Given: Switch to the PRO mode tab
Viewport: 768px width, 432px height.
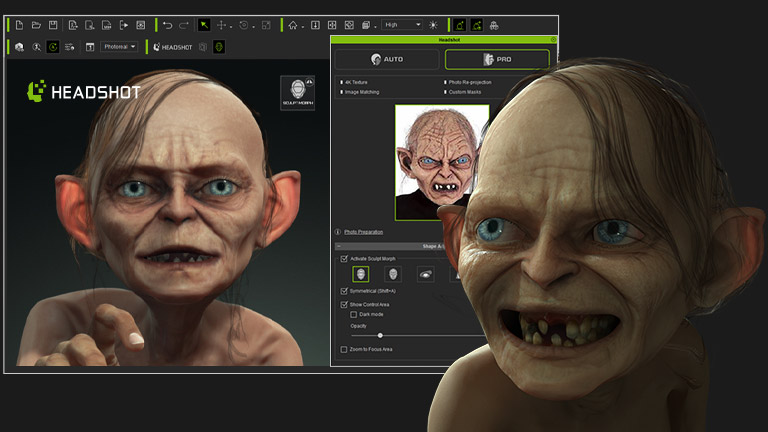Looking at the screenshot, I should tap(497, 59).
